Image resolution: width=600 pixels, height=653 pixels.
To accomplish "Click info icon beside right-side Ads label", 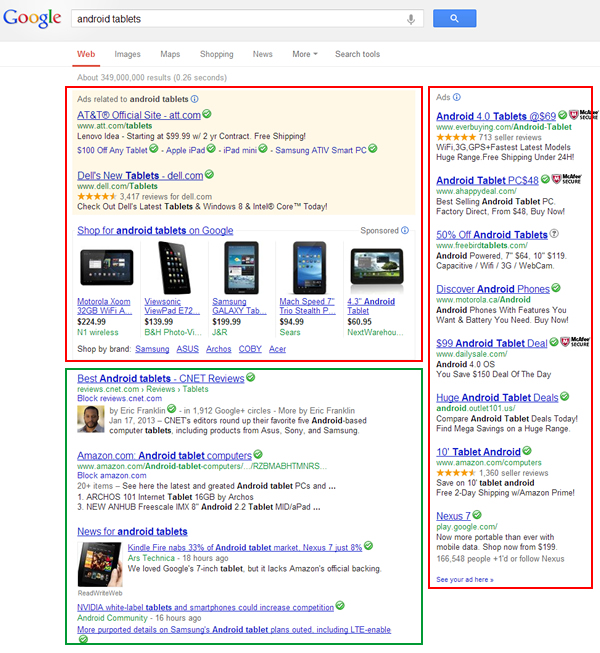I will (x=457, y=97).
